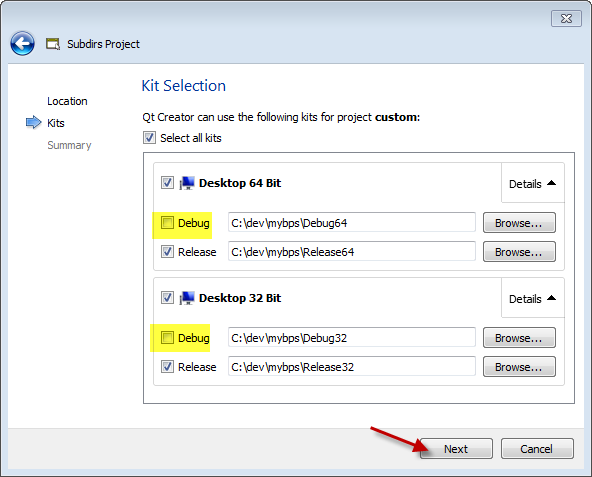Select the Summary wizard step
Image resolution: width=592 pixels, height=477 pixels.
click(69, 145)
